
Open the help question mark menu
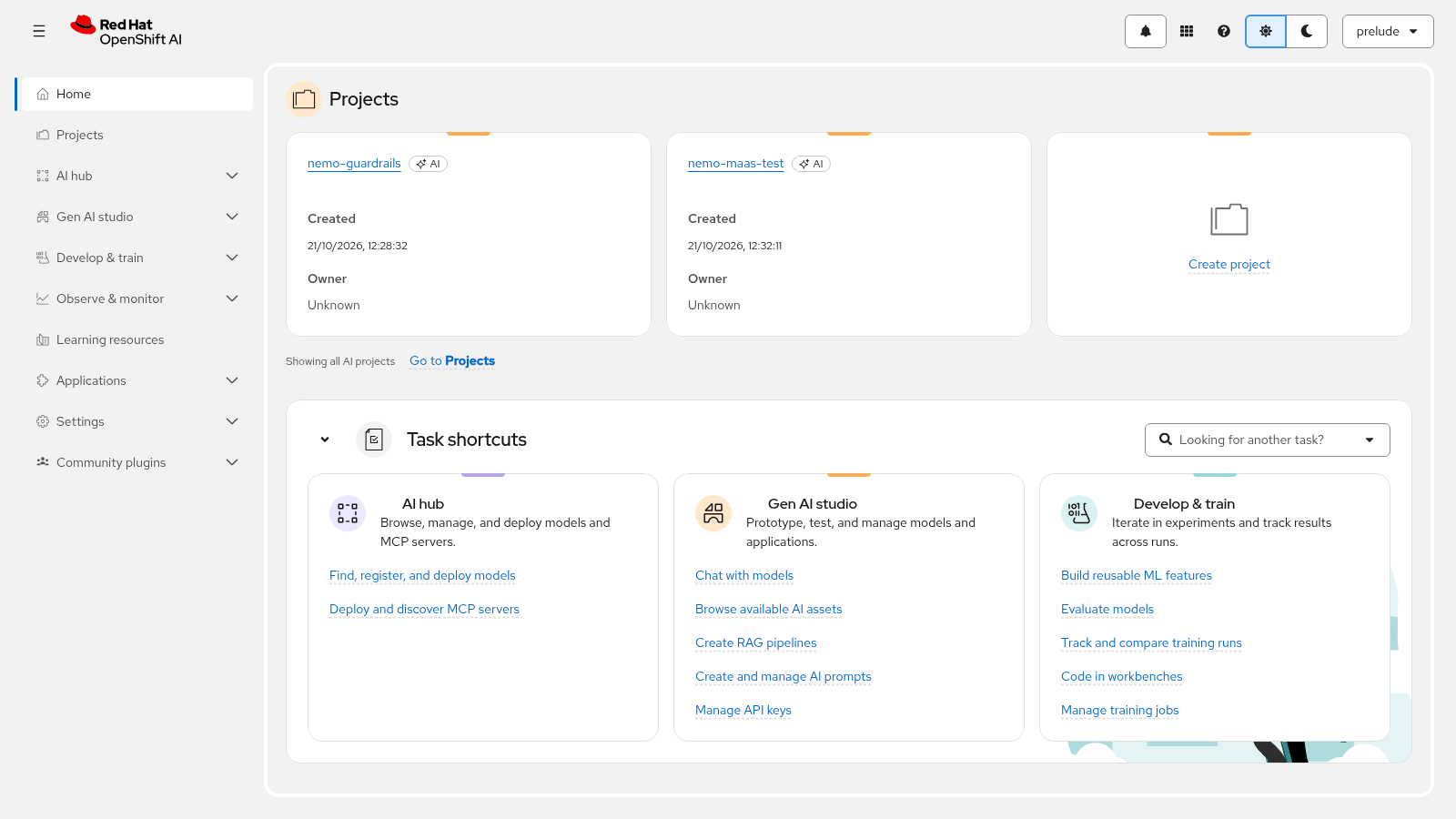point(1224,31)
